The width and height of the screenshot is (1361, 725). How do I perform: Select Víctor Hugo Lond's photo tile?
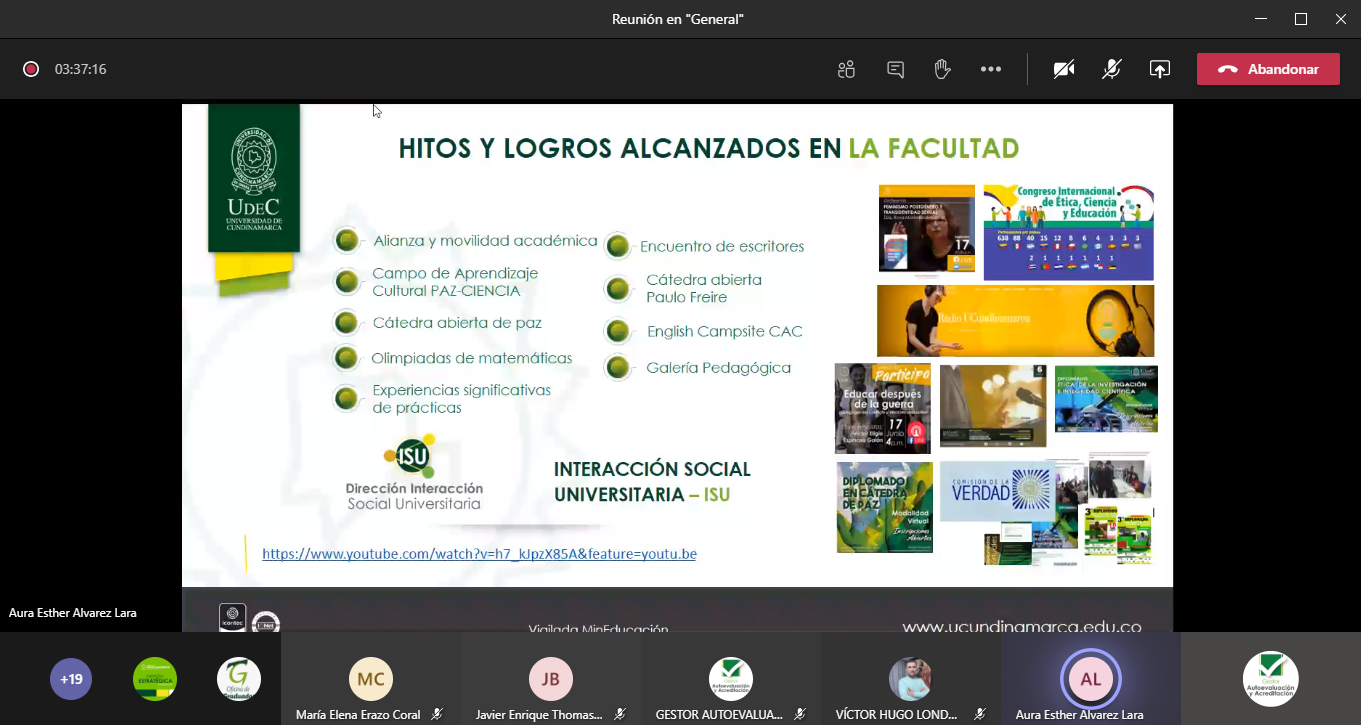coord(911,679)
